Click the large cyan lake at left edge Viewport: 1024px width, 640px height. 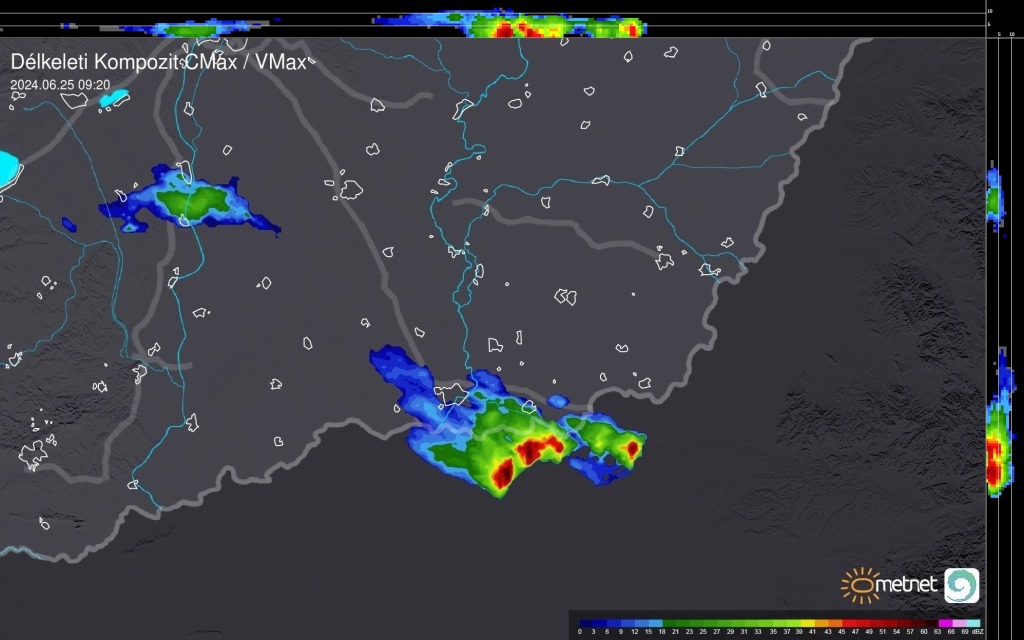(x=6, y=168)
